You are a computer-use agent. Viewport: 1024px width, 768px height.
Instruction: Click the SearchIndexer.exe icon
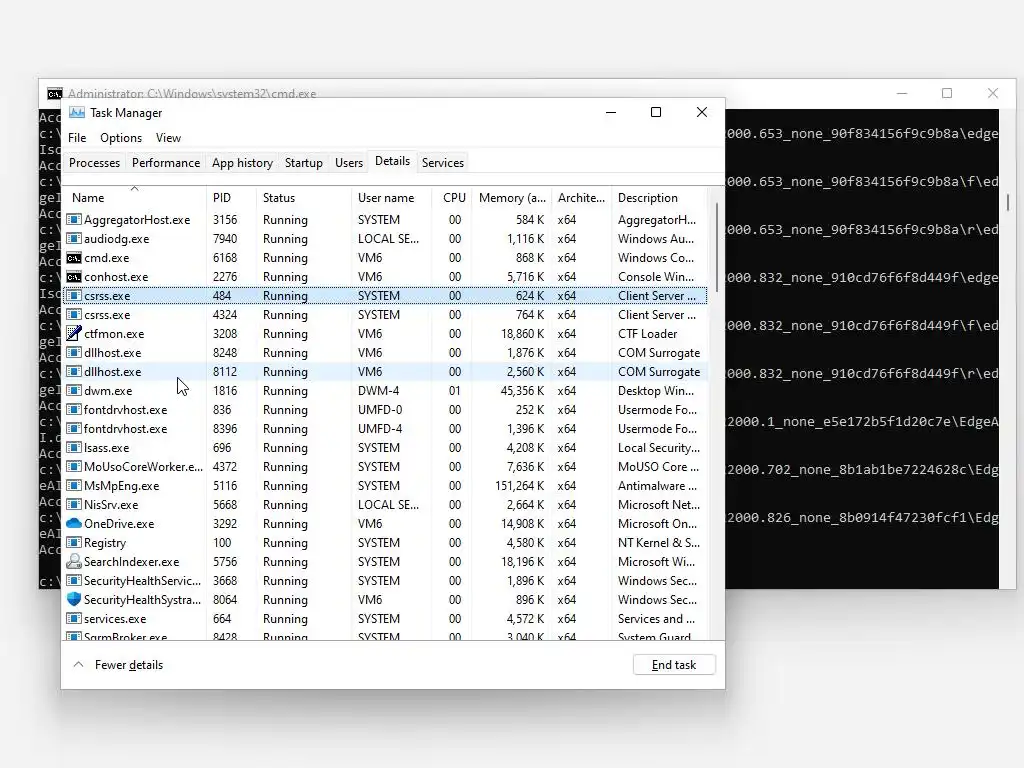pos(74,561)
